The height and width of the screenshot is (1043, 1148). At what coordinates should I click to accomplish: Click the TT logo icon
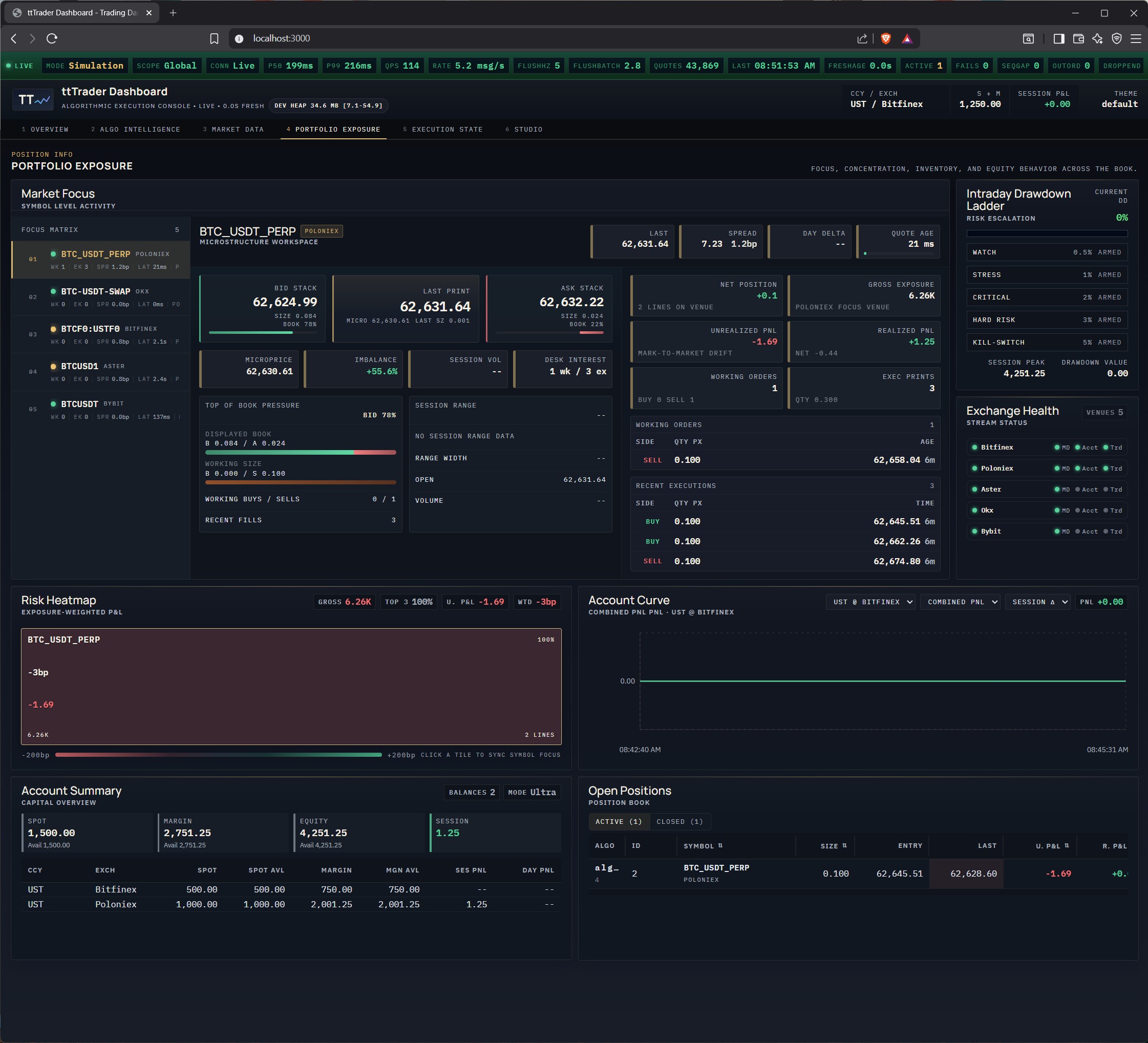34,99
